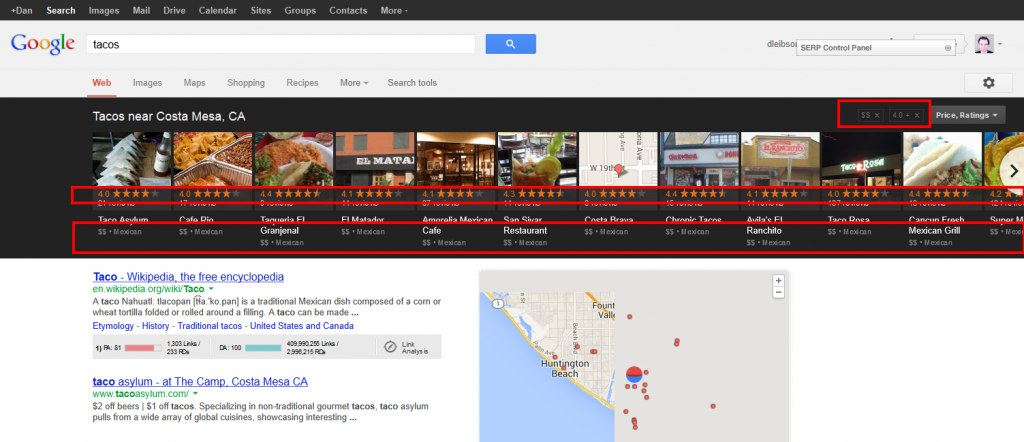Switch to the Images search tab

(147, 83)
